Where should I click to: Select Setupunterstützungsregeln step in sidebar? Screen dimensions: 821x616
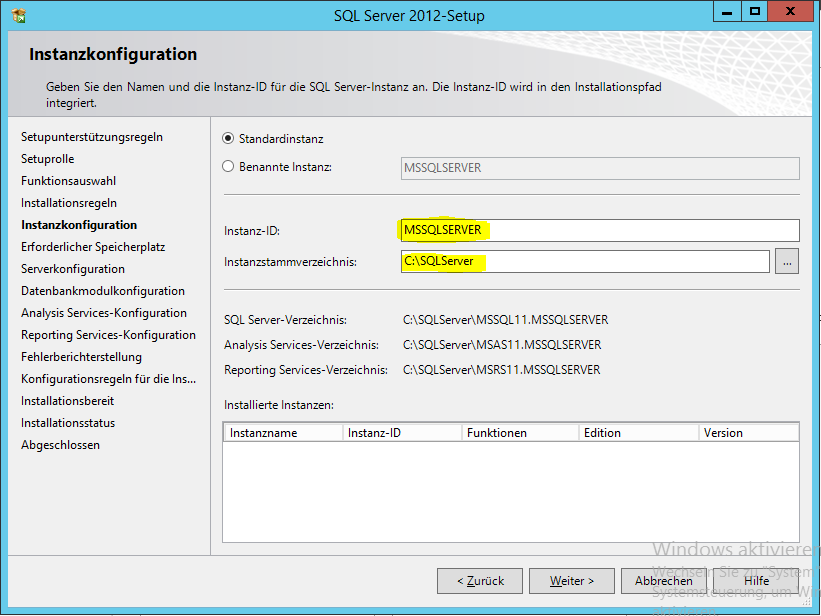tap(92, 137)
